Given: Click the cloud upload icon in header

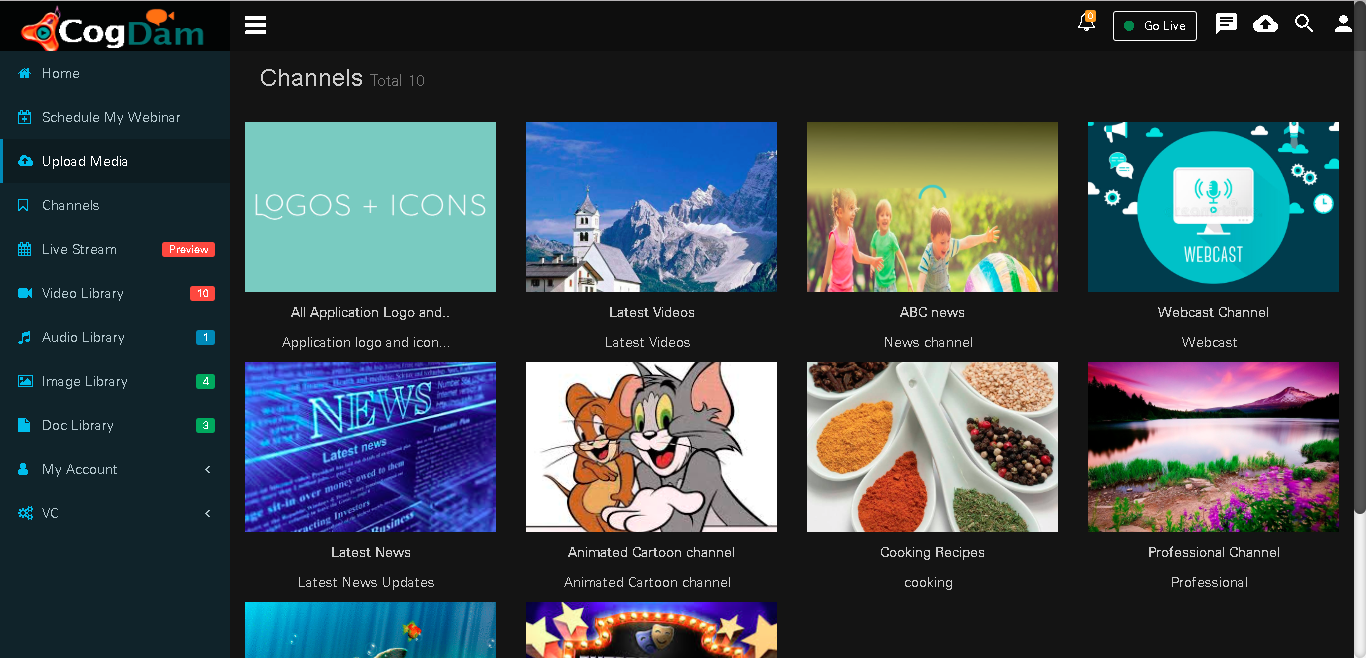Looking at the screenshot, I should click(1265, 24).
